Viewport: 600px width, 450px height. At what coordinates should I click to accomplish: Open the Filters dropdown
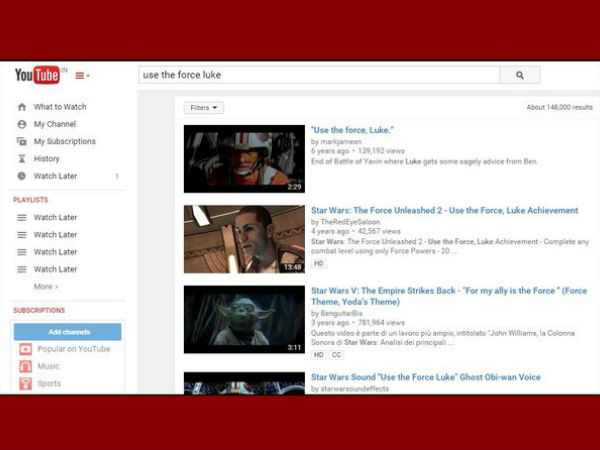pos(203,107)
